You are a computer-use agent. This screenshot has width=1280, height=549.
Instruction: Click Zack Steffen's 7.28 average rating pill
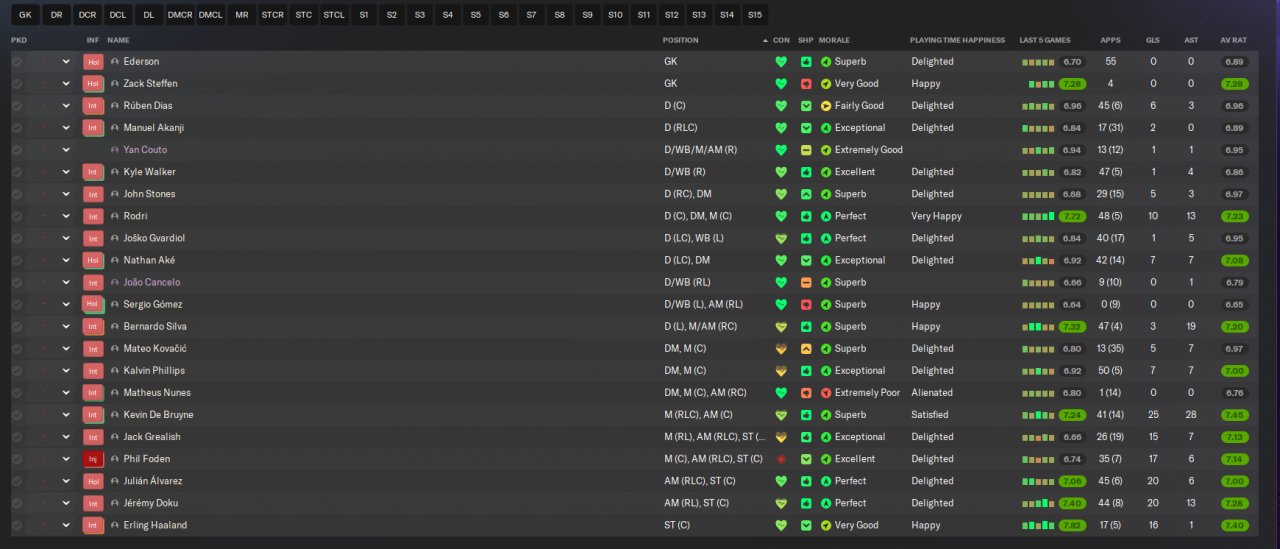pos(1234,84)
